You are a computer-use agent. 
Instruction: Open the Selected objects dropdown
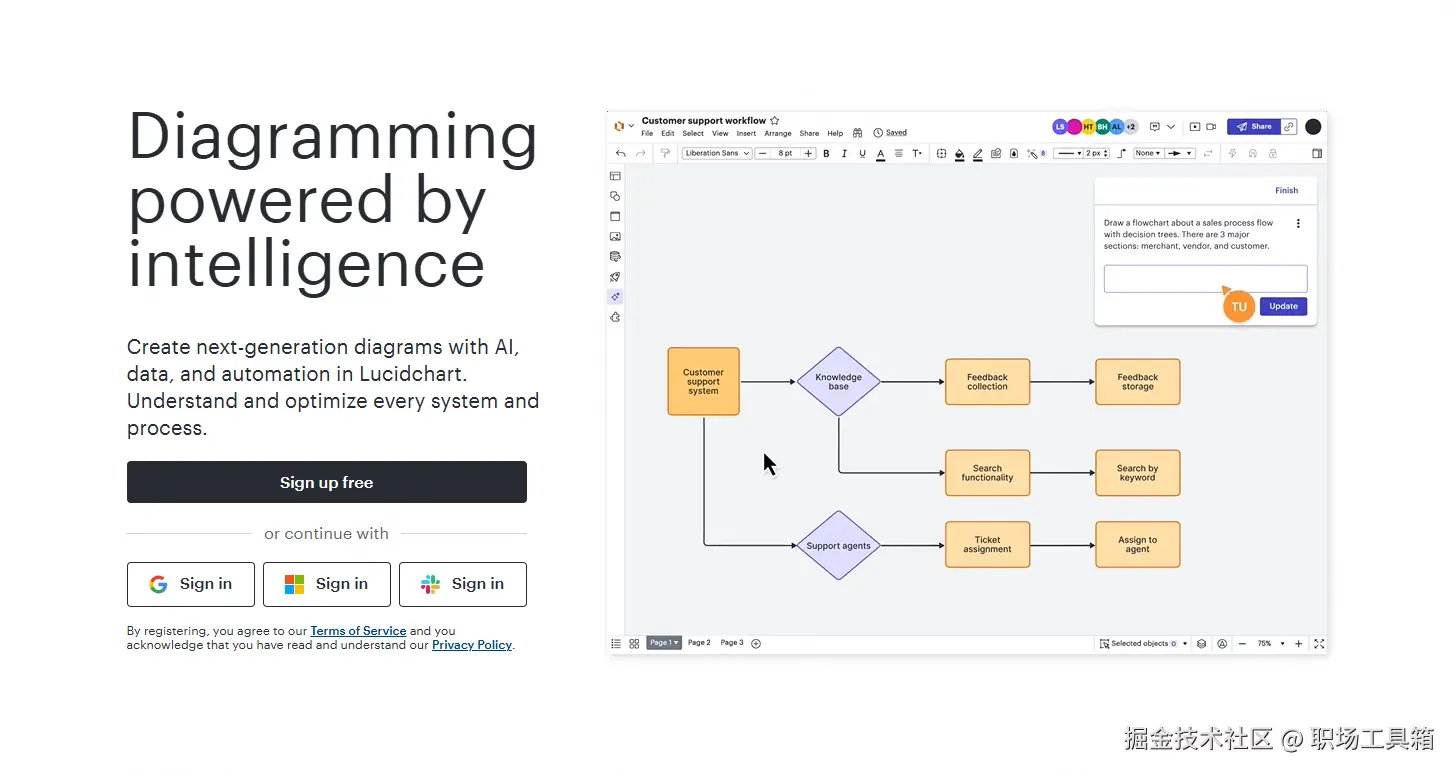click(1144, 643)
